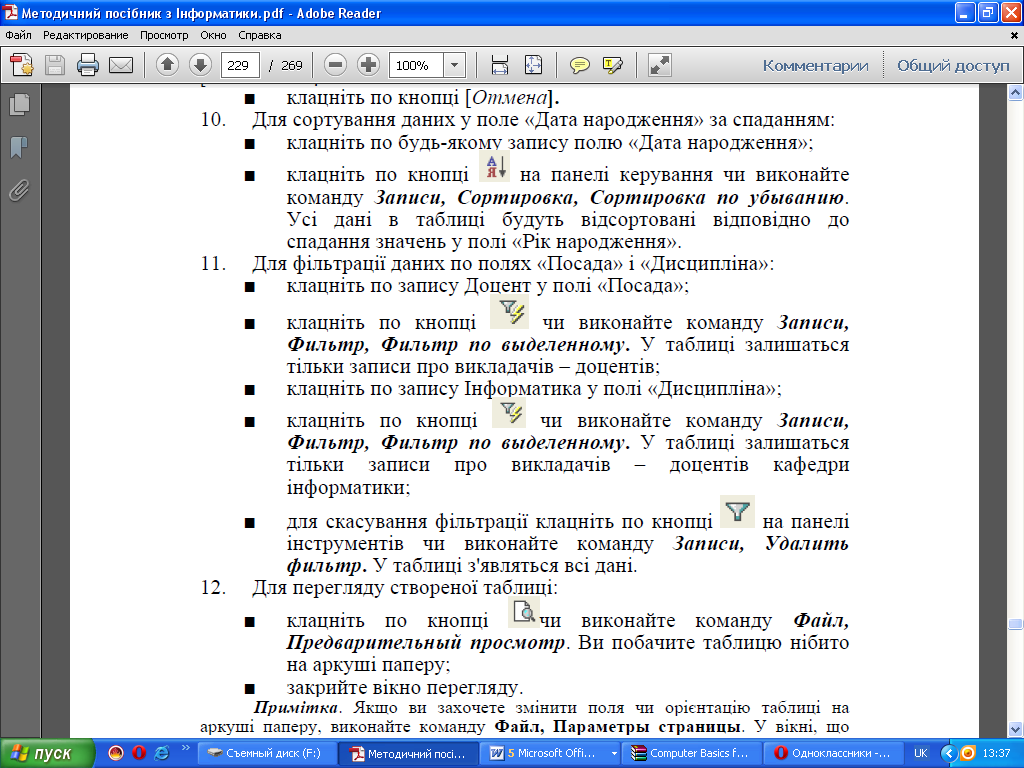Launch Opera from quick launch

click(x=138, y=753)
